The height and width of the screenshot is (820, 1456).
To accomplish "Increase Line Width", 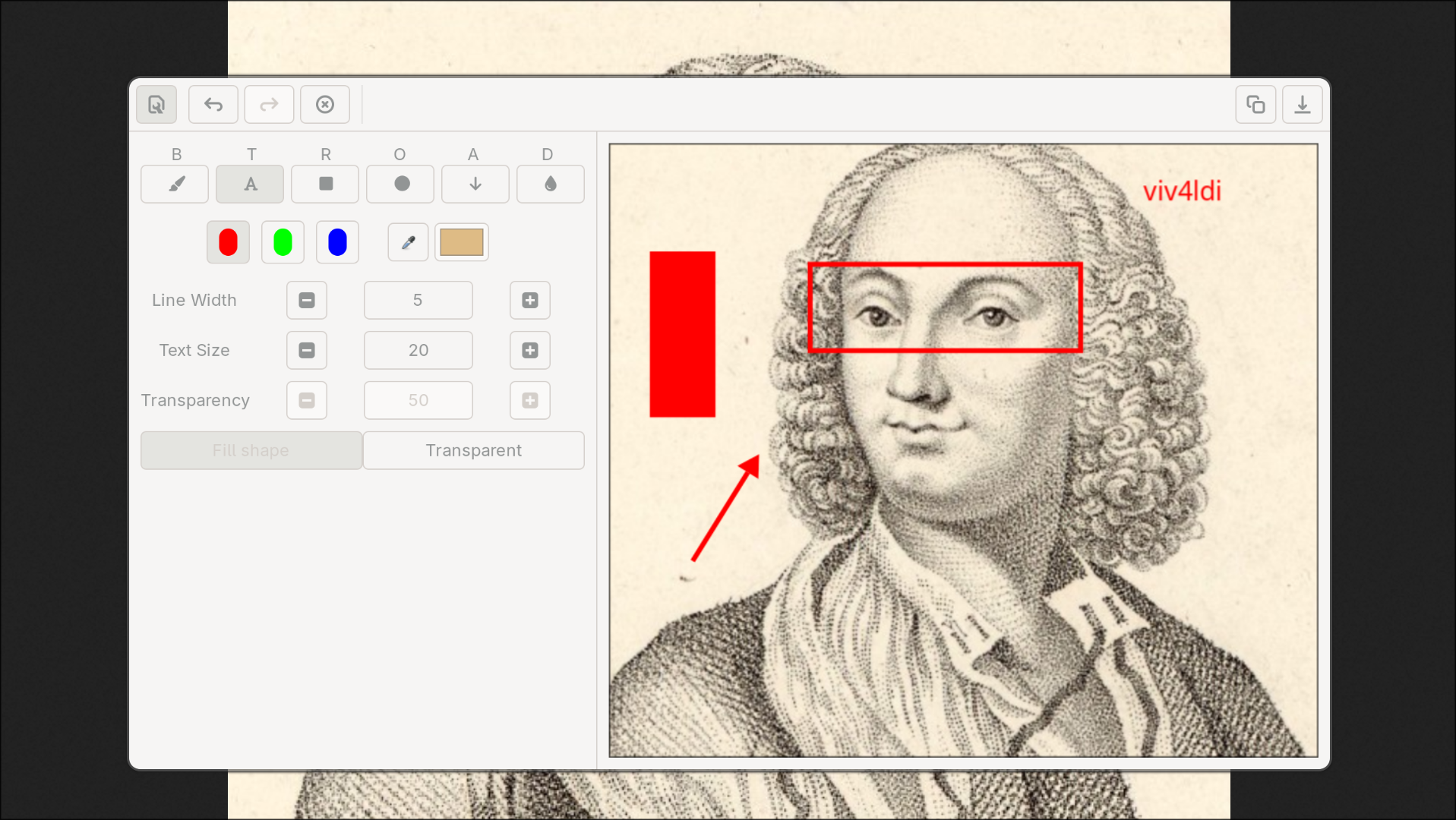I will (530, 301).
